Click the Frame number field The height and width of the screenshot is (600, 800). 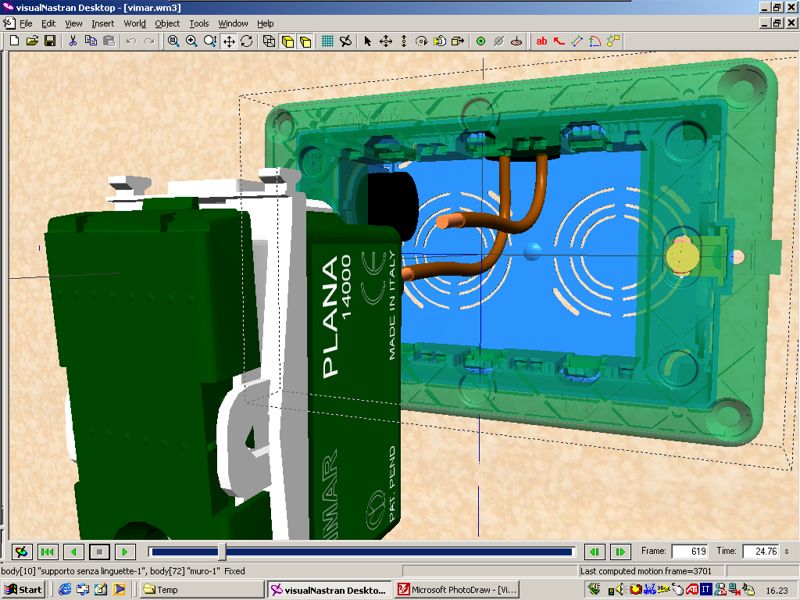(x=690, y=552)
